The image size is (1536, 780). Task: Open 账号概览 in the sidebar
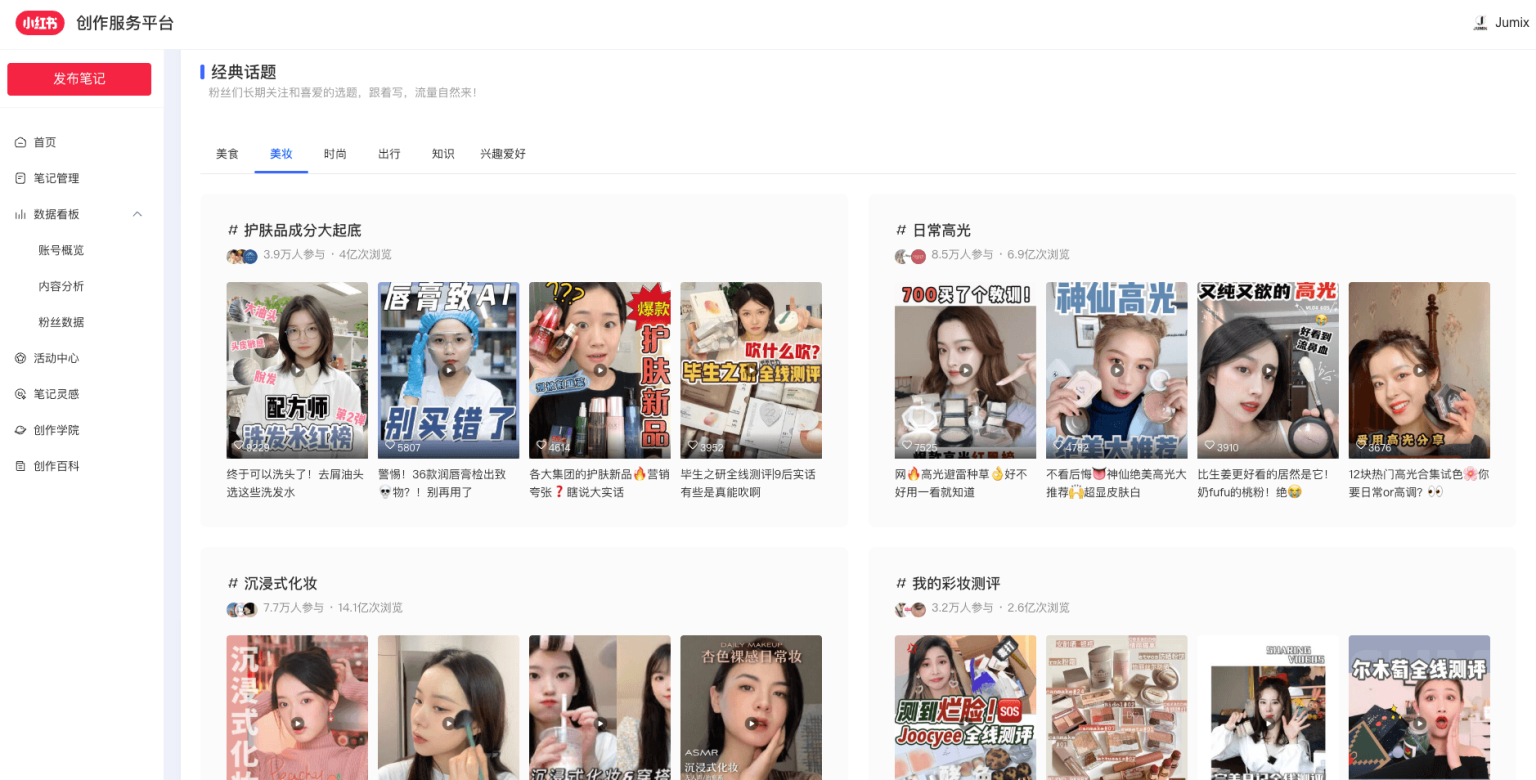[x=61, y=250]
